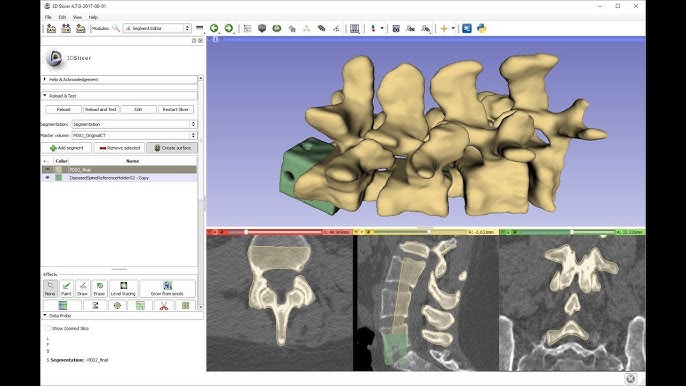This screenshot has width=686, height=386.
Task: Click the Color column header
Action: coord(61,161)
